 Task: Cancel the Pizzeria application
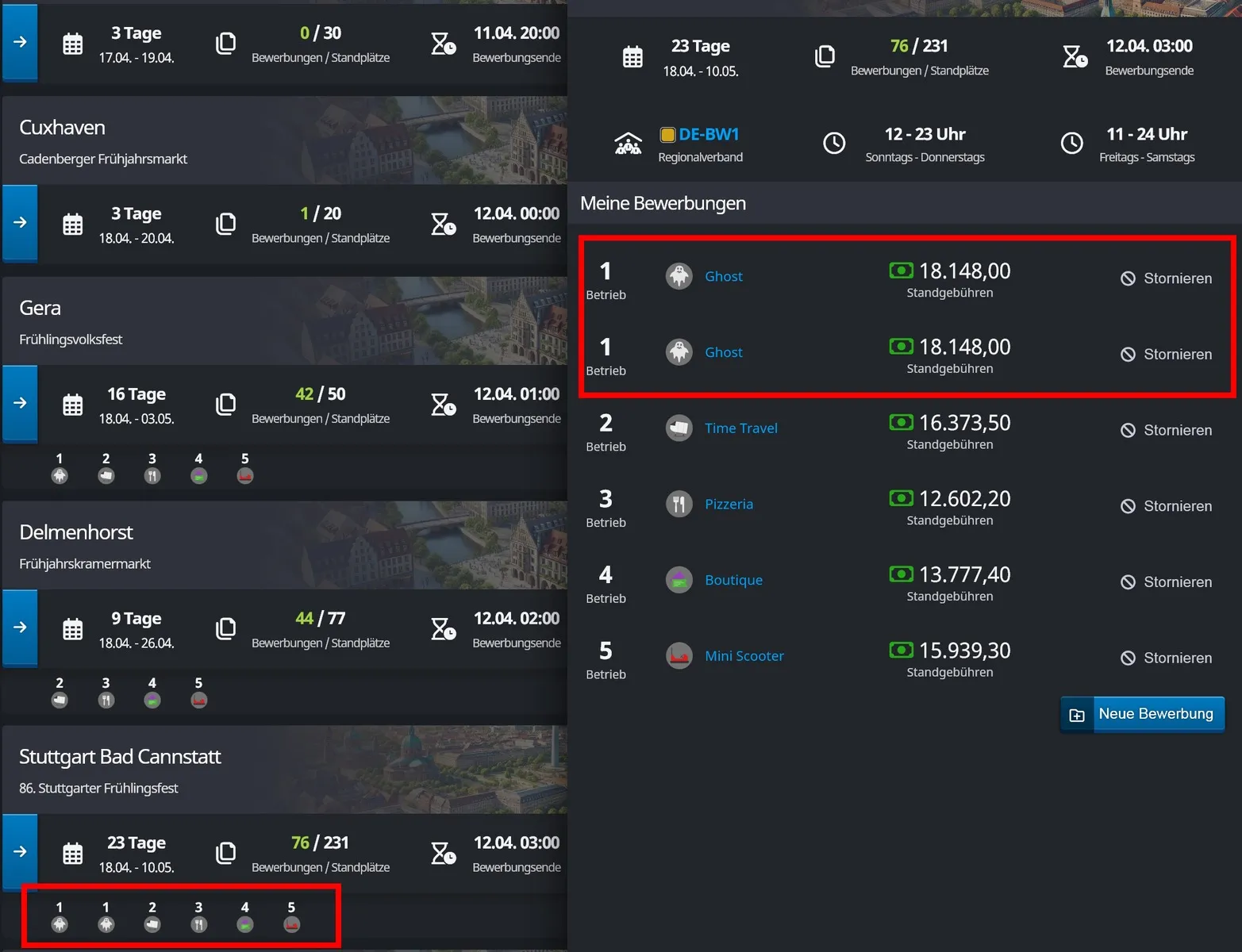(1166, 507)
